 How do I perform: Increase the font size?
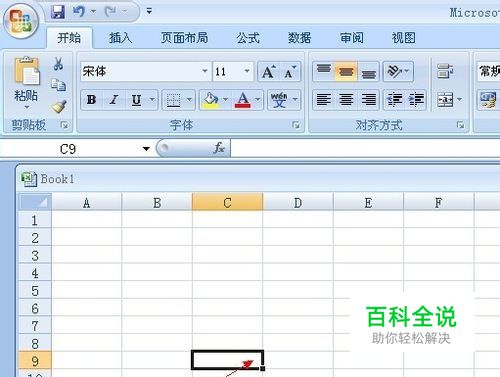coord(269,71)
